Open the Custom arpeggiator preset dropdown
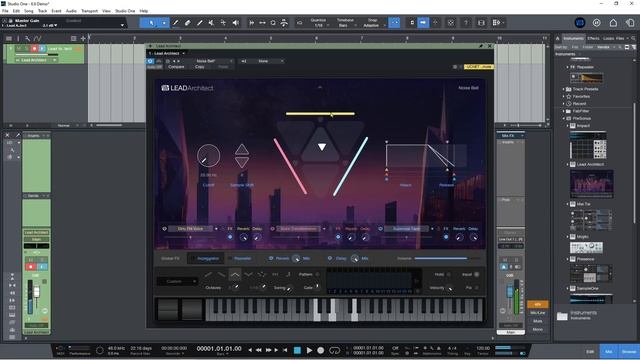This screenshot has height=360, width=640. pyautogui.click(x=178, y=281)
